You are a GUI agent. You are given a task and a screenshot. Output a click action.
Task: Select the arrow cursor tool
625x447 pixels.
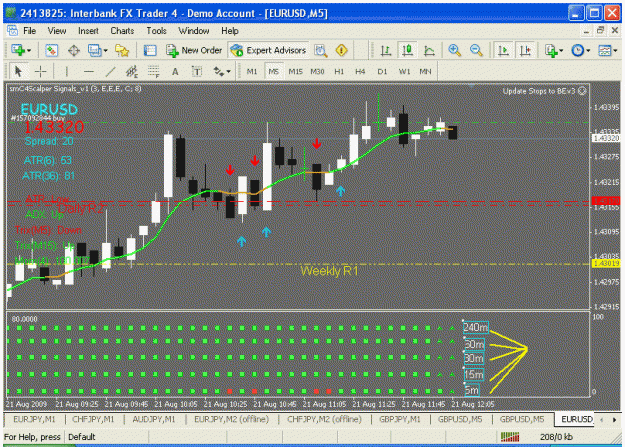click(x=18, y=71)
